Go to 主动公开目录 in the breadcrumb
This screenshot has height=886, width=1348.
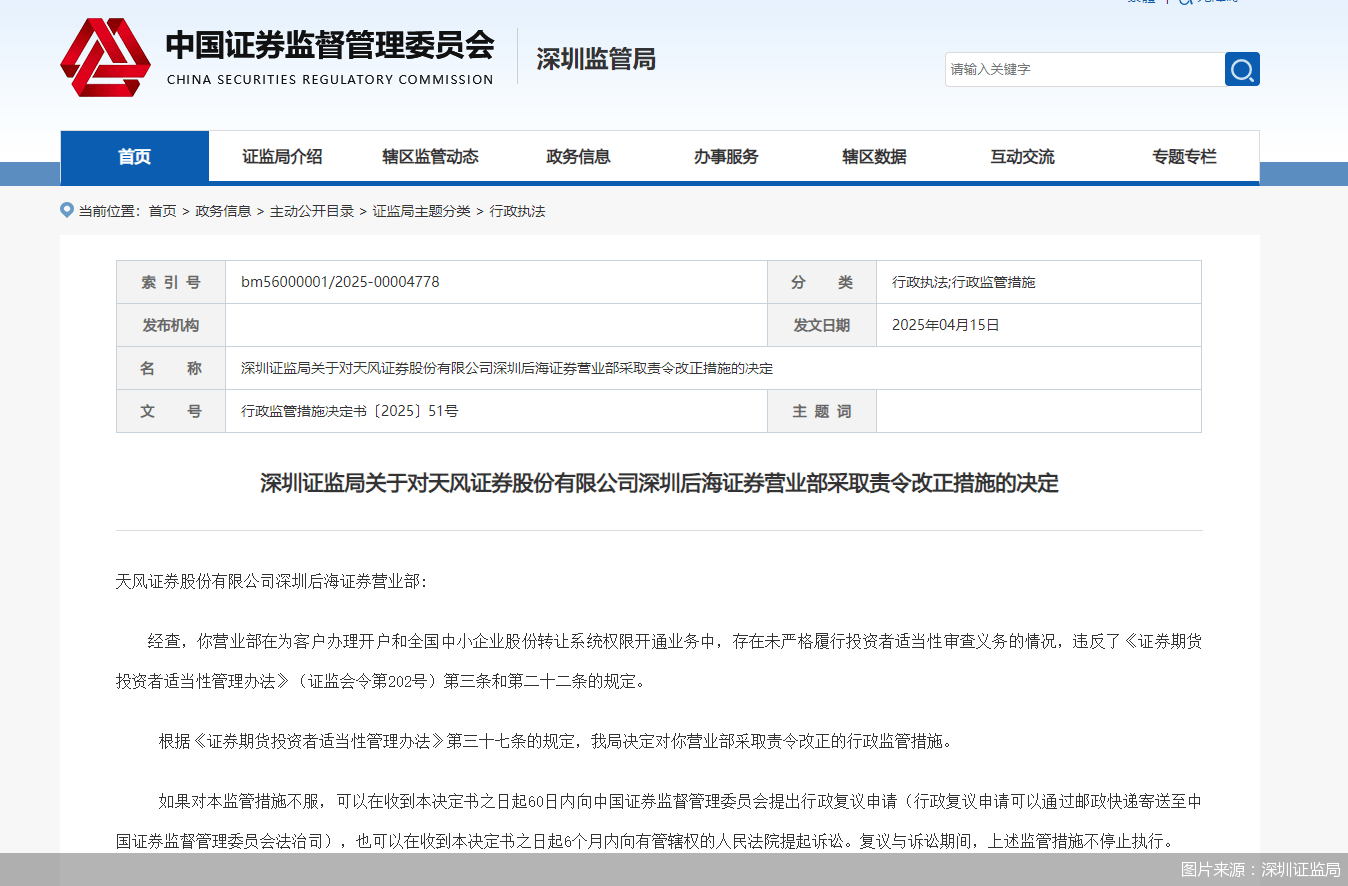click(x=312, y=211)
